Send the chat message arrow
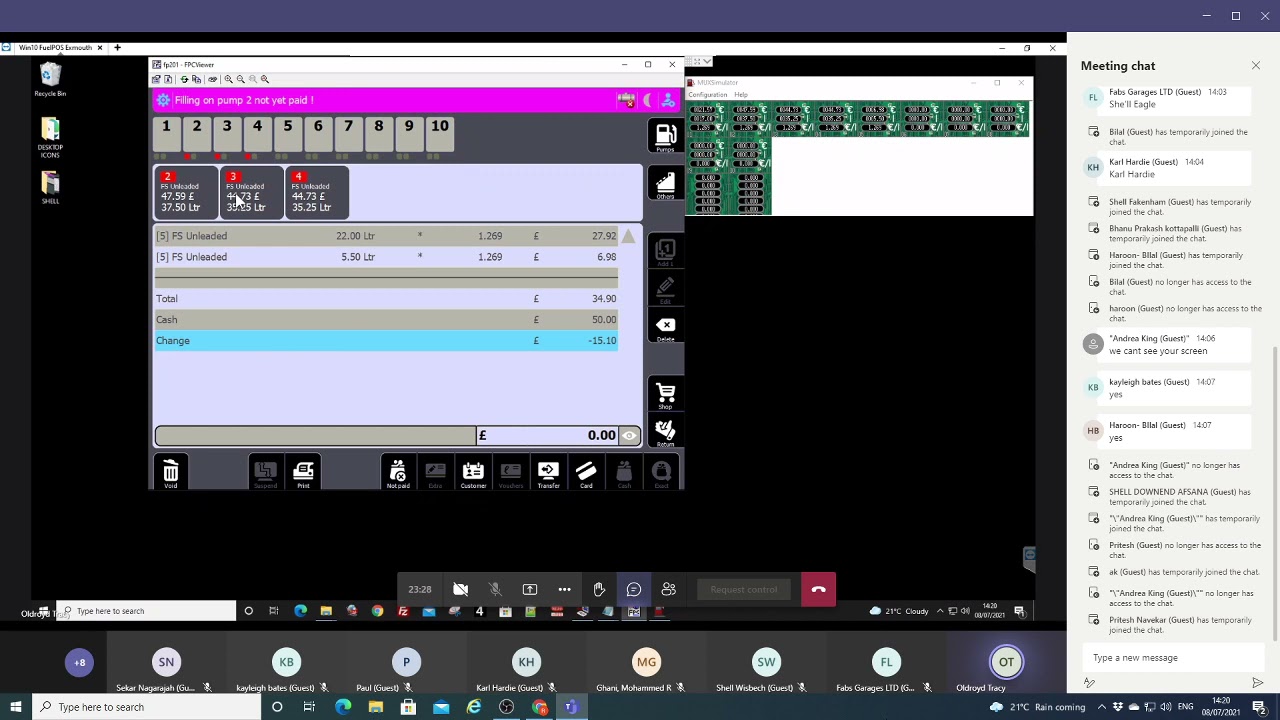 tap(1258, 683)
